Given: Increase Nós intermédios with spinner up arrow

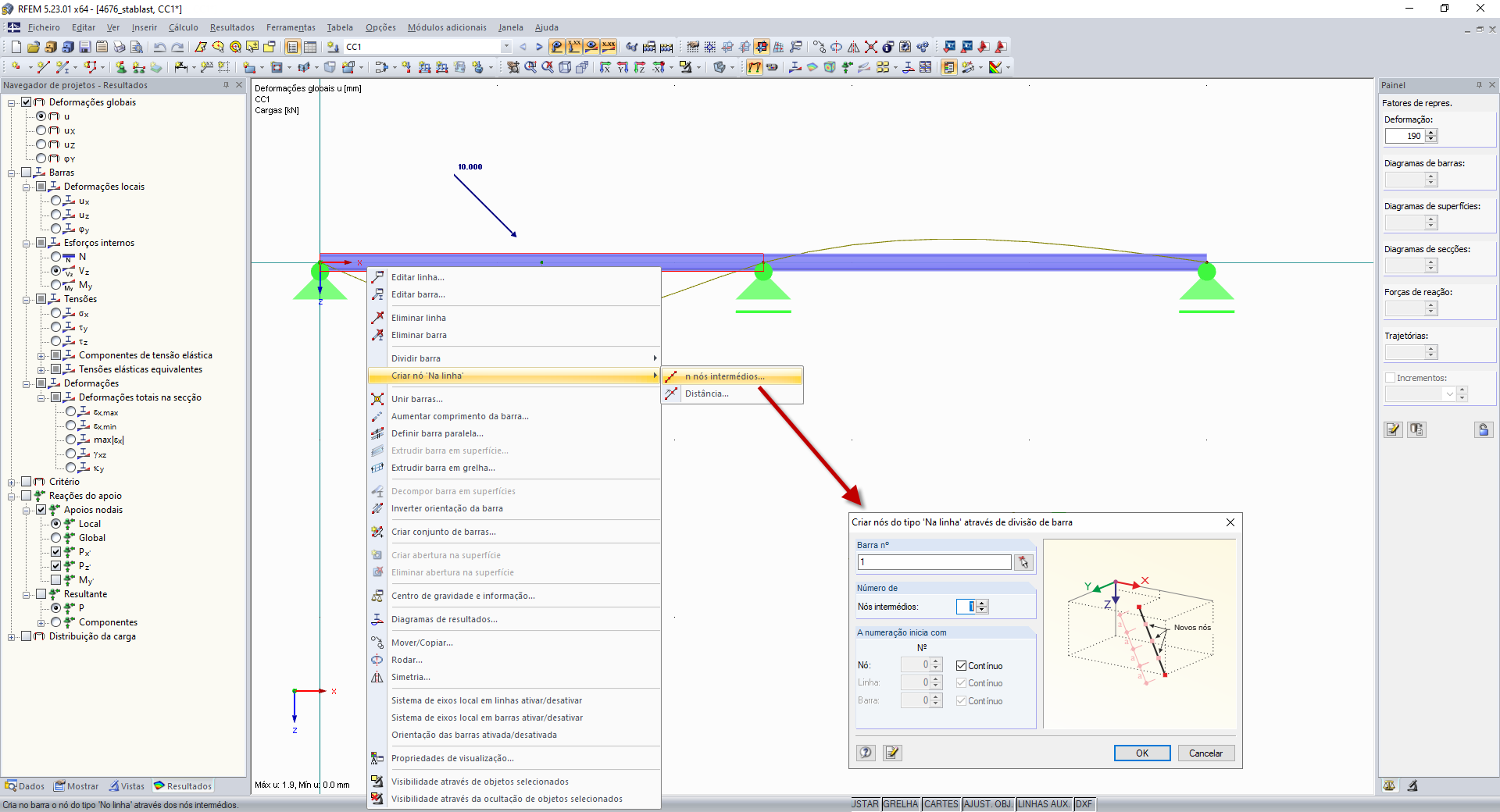Looking at the screenshot, I should point(982,604).
